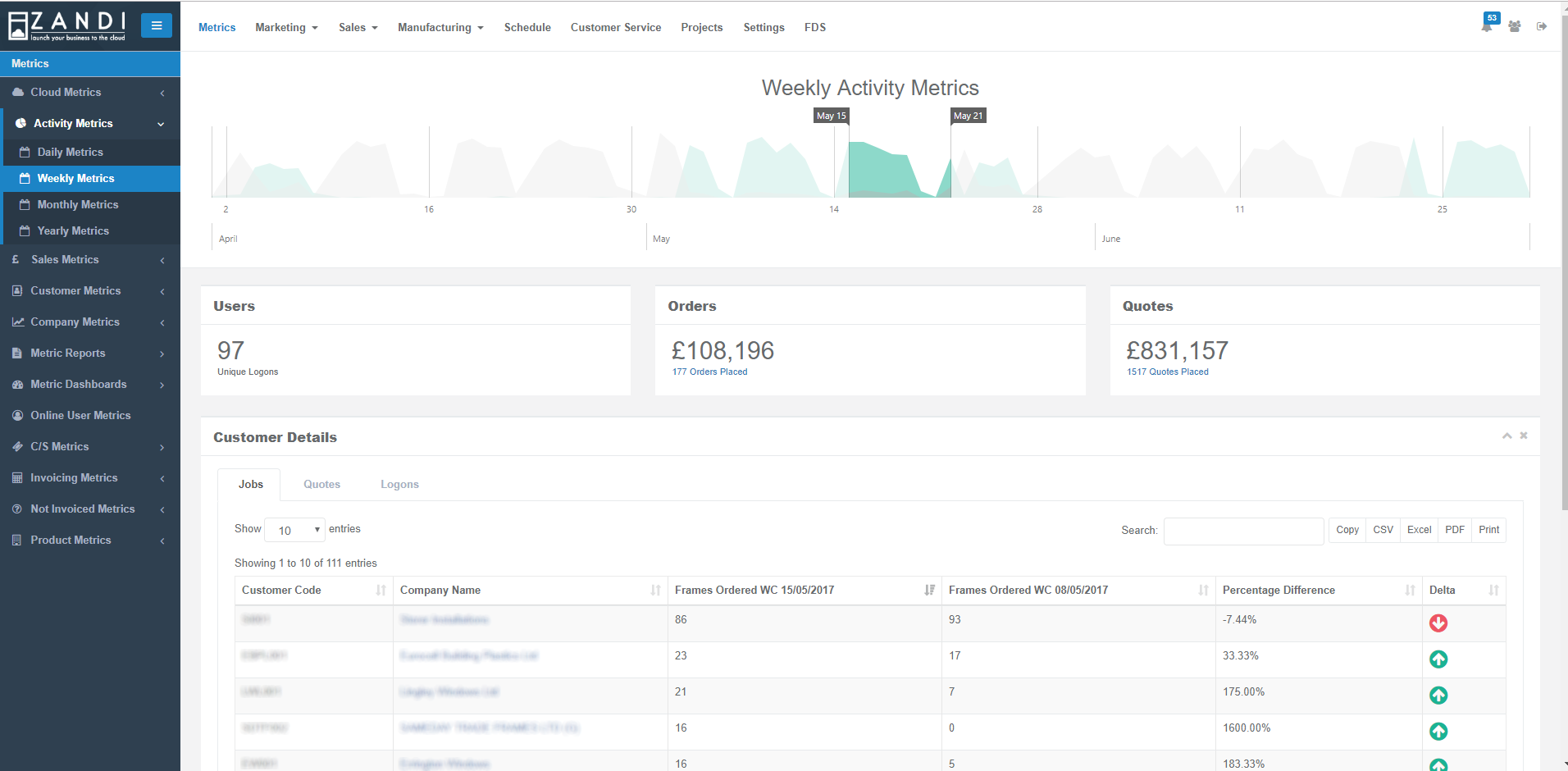The width and height of the screenshot is (1568, 771).
Task: Click the down arrow on Customer A to invert rows
Action: click(x=1438, y=623)
